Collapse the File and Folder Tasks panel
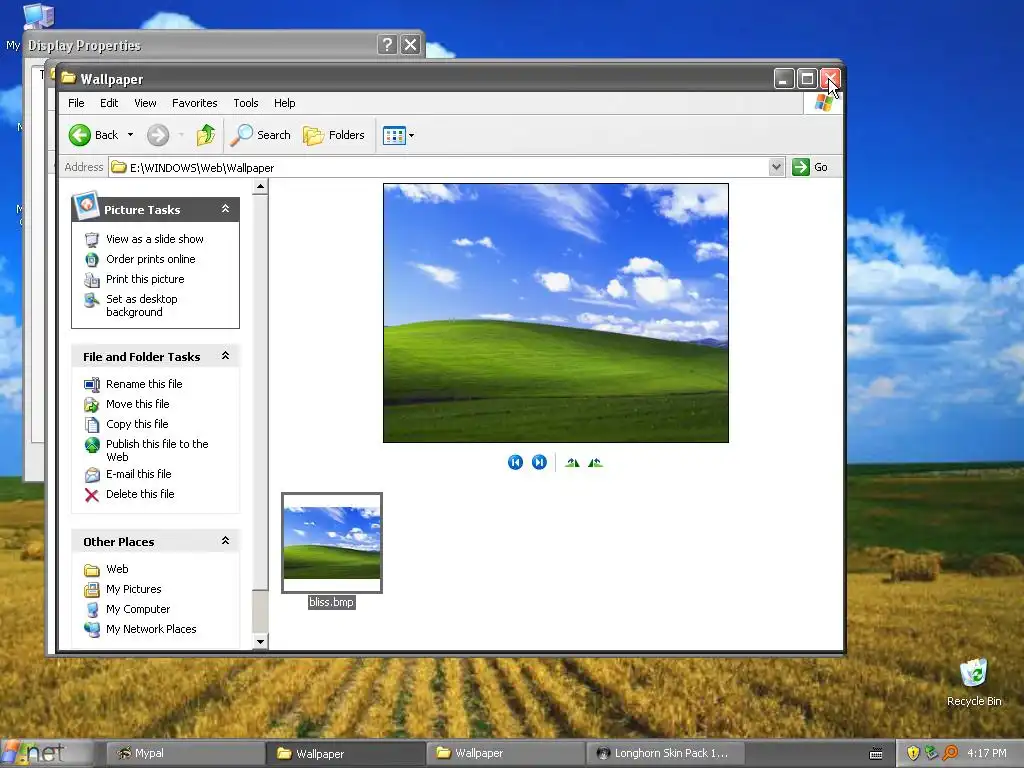 click(x=225, y=356)
